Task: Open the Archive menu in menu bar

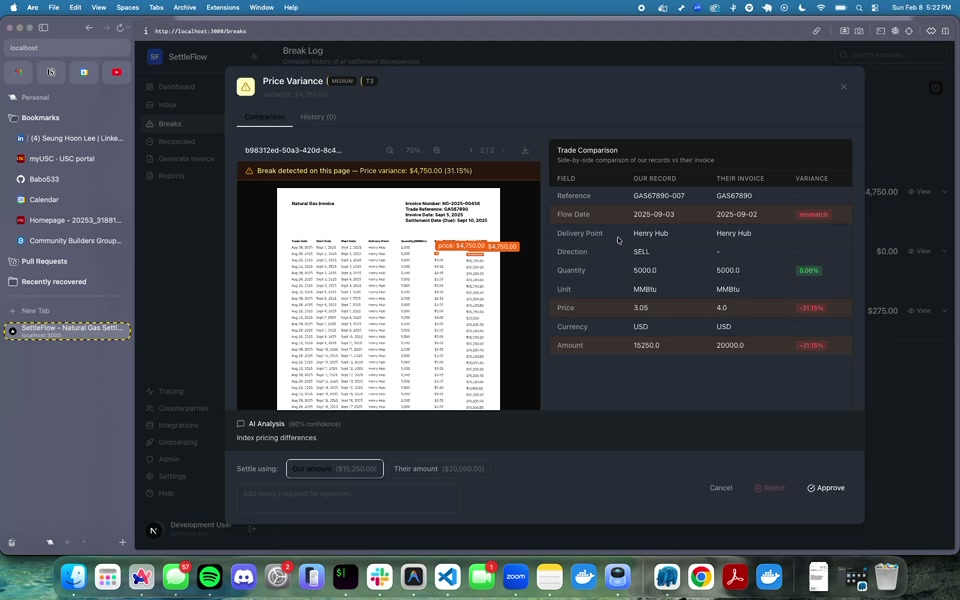Action: click(x=184, y=7)
